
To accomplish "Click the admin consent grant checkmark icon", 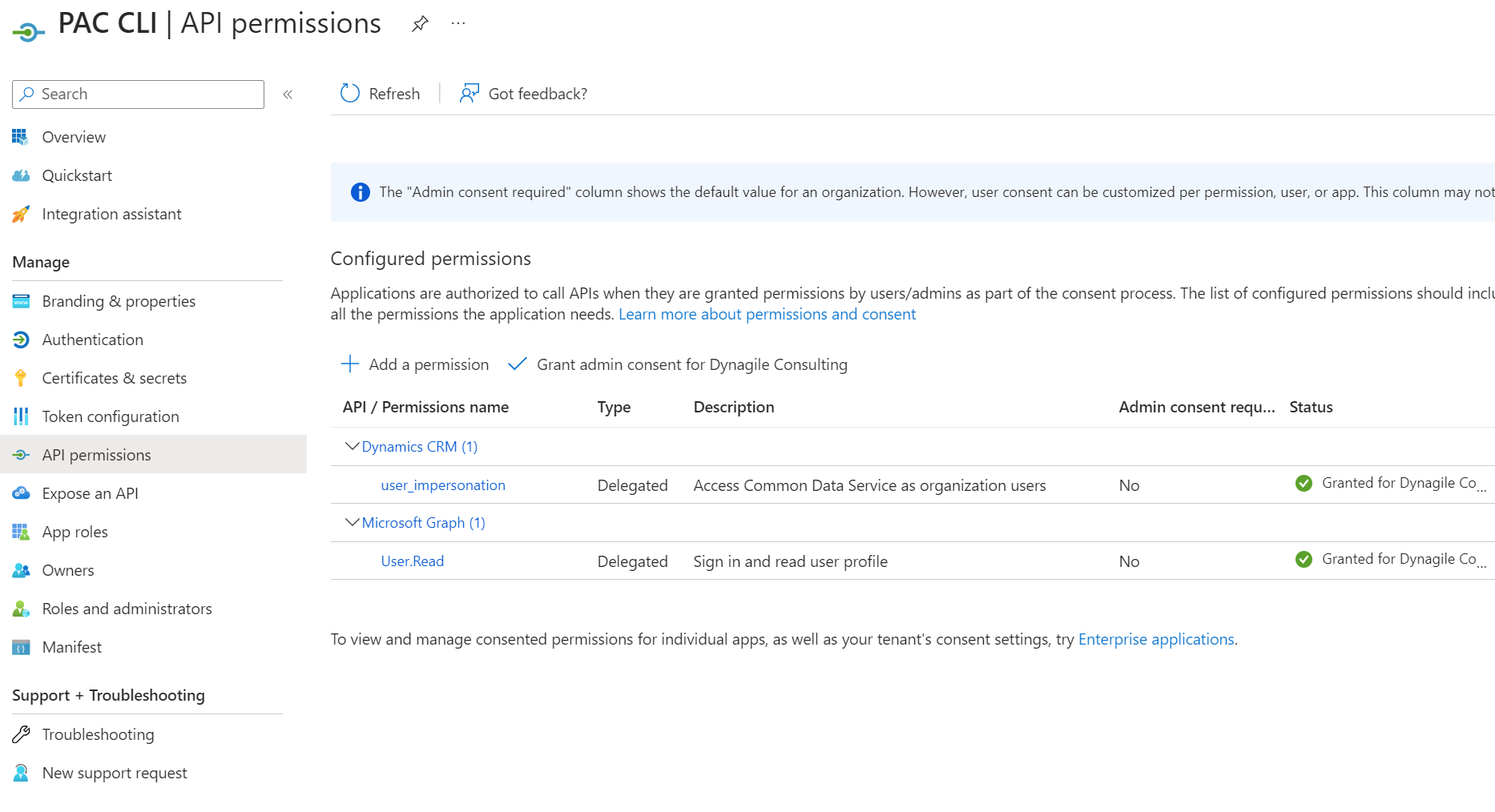I will pos(518,364).
